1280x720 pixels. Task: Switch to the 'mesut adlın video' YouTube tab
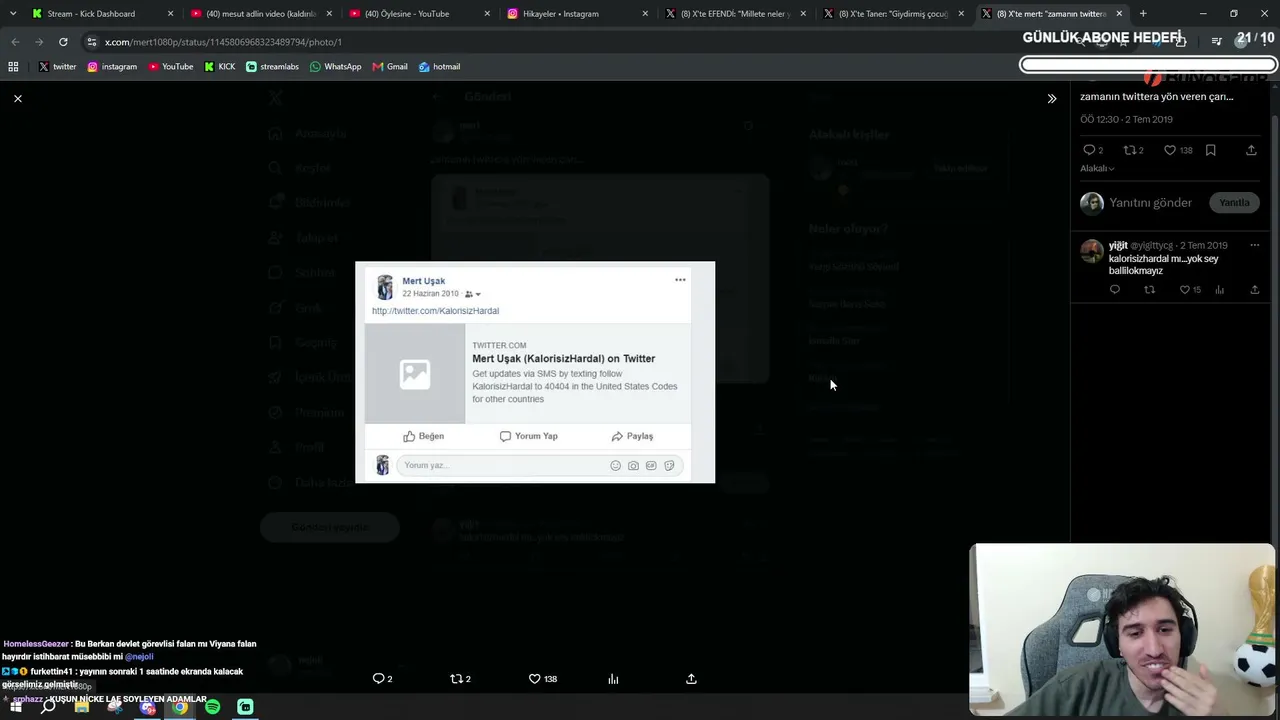pos(260,14)
